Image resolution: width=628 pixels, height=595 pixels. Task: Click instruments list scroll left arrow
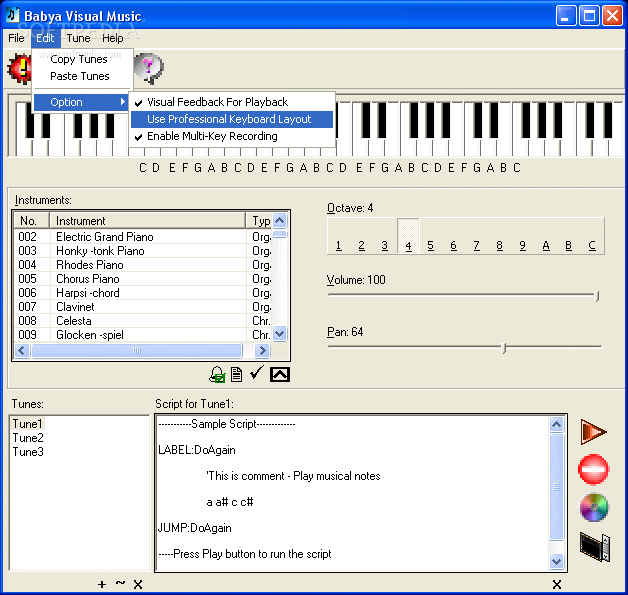click(x=22, y=351)
